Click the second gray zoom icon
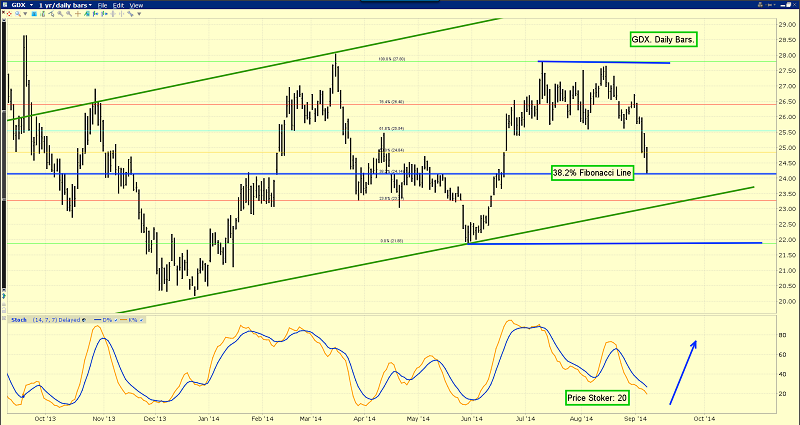This screenshot has height=425, width=800. (x=69, y=14)
